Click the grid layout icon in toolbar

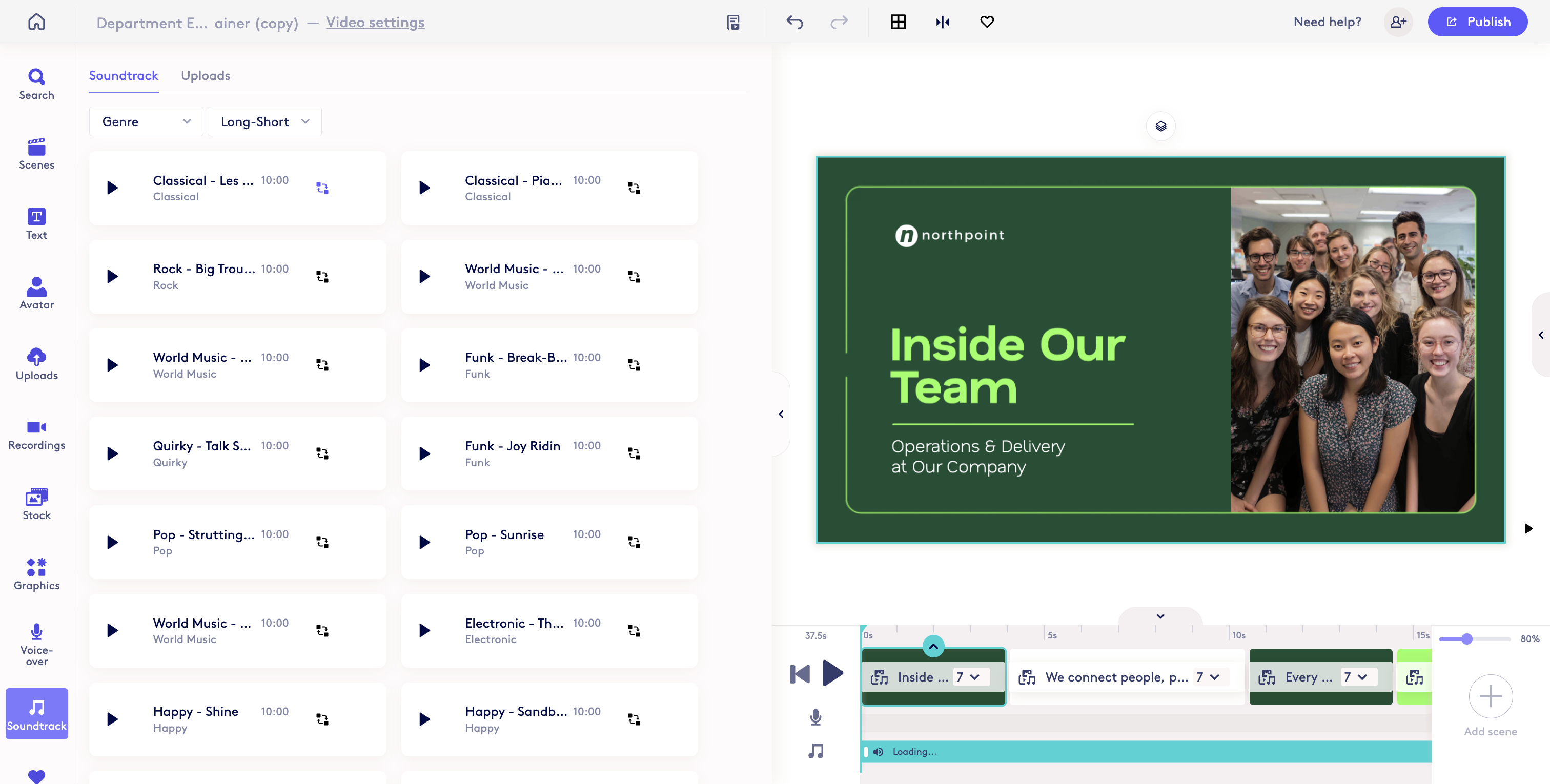click(x=898, y=22)
